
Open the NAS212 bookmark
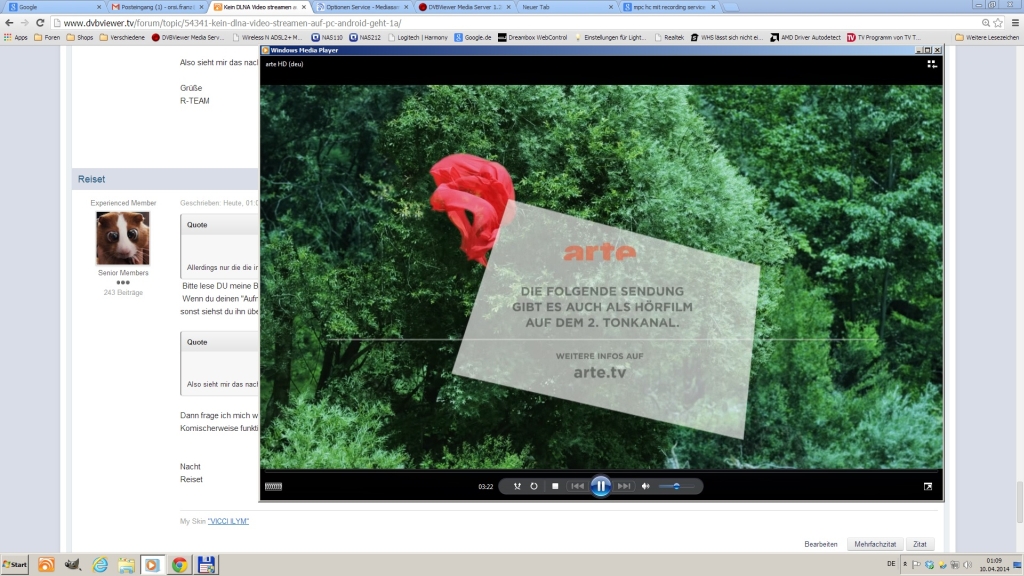coord(365,37)
